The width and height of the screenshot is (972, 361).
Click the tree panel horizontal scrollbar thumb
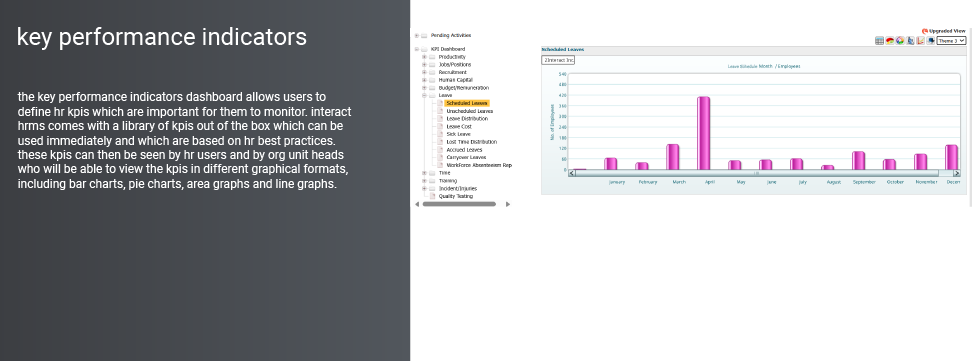pos(459,204)
